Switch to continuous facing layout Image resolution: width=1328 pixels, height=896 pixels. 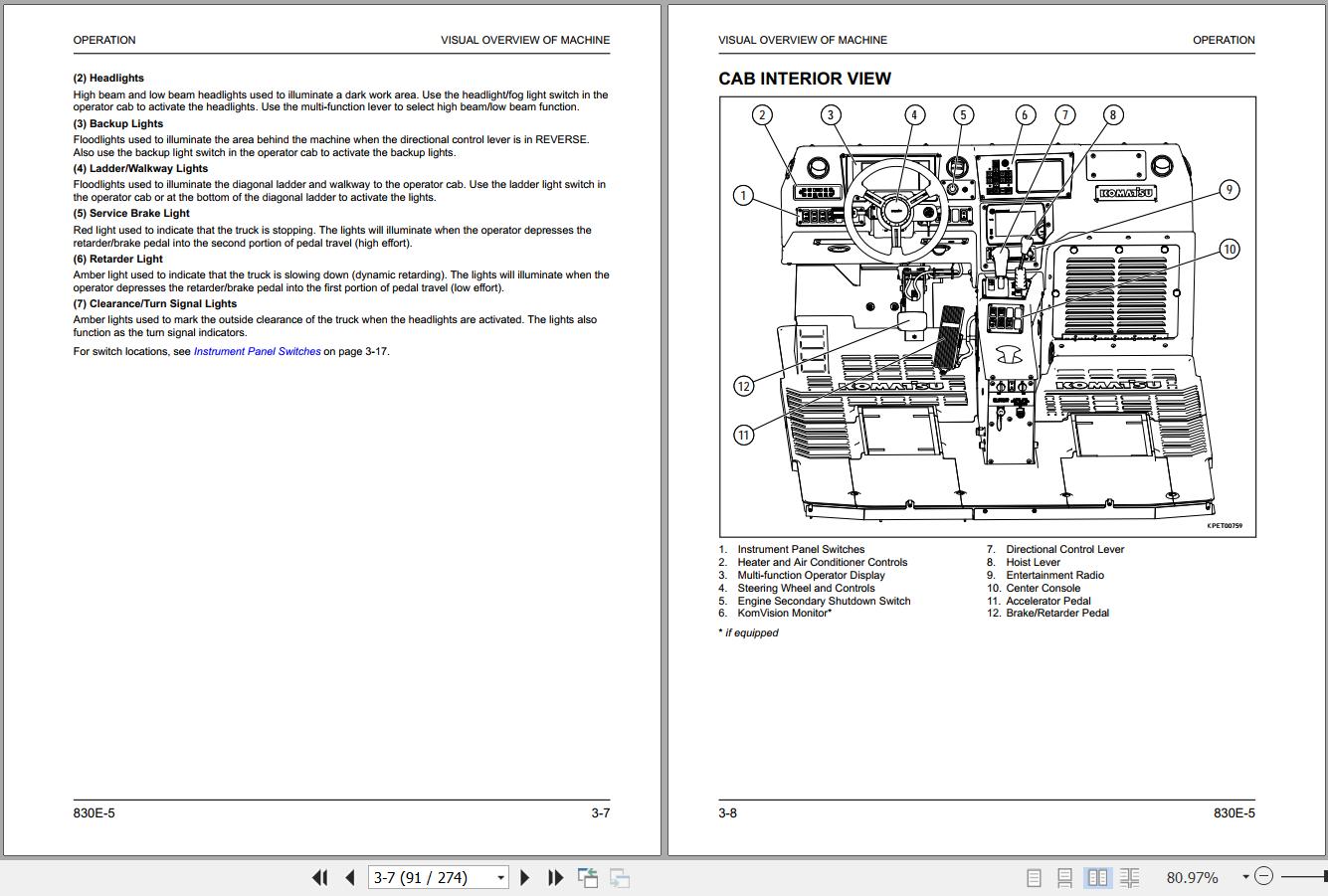tap(1130, 877)
